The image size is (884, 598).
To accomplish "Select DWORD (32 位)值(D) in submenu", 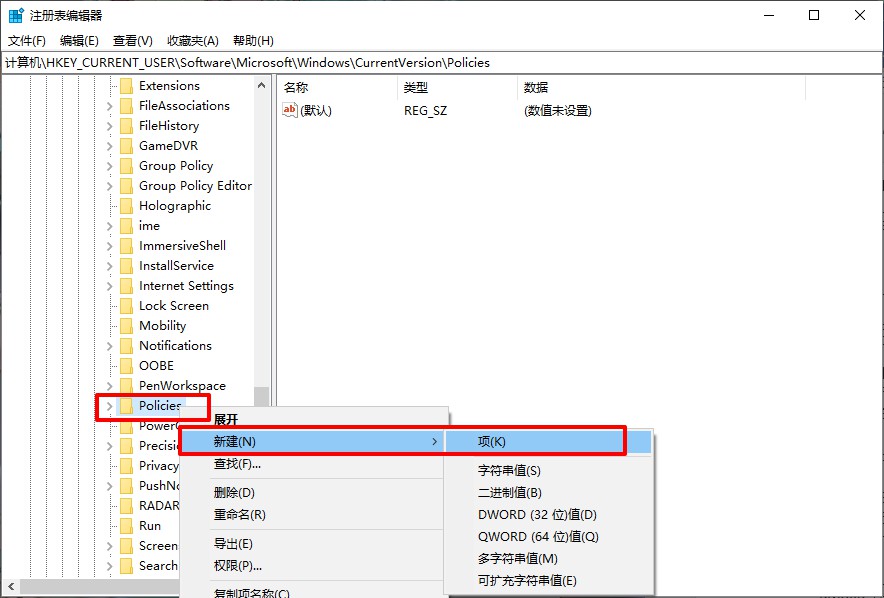I will point(537,515).
